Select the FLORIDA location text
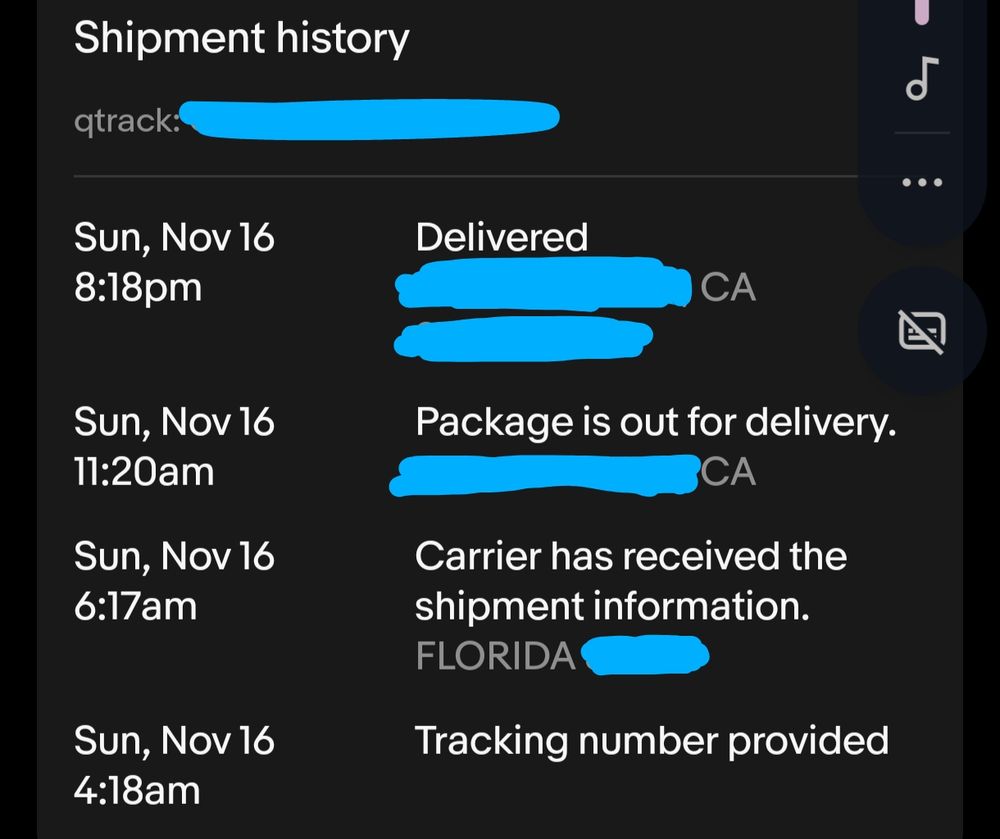The width and height of the screenshot is (1000, 839). point(494,656)
